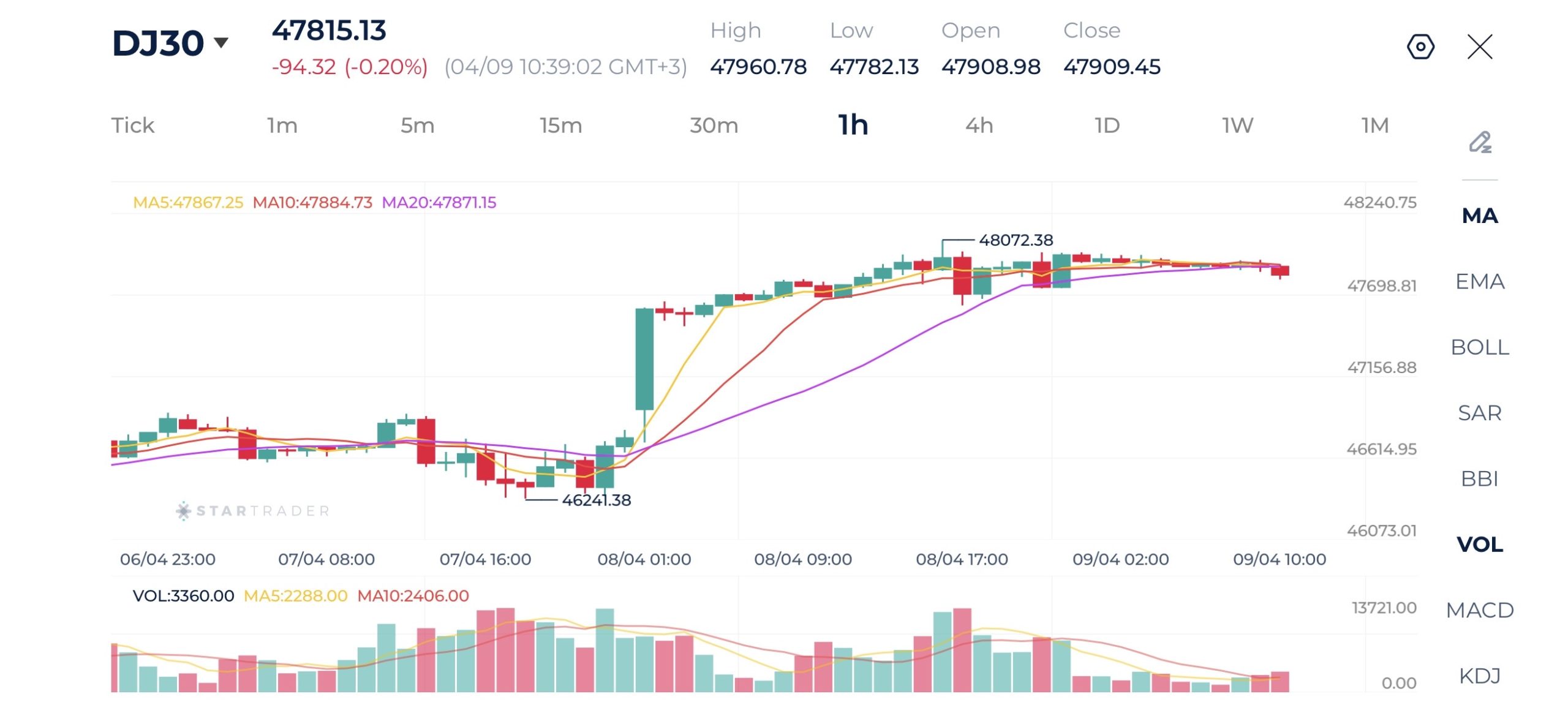Image resolution: width=1568 pixels, height=721 pixels.
Task: Choose the 4h timeframe tab
Action: [x=979, y=125]
